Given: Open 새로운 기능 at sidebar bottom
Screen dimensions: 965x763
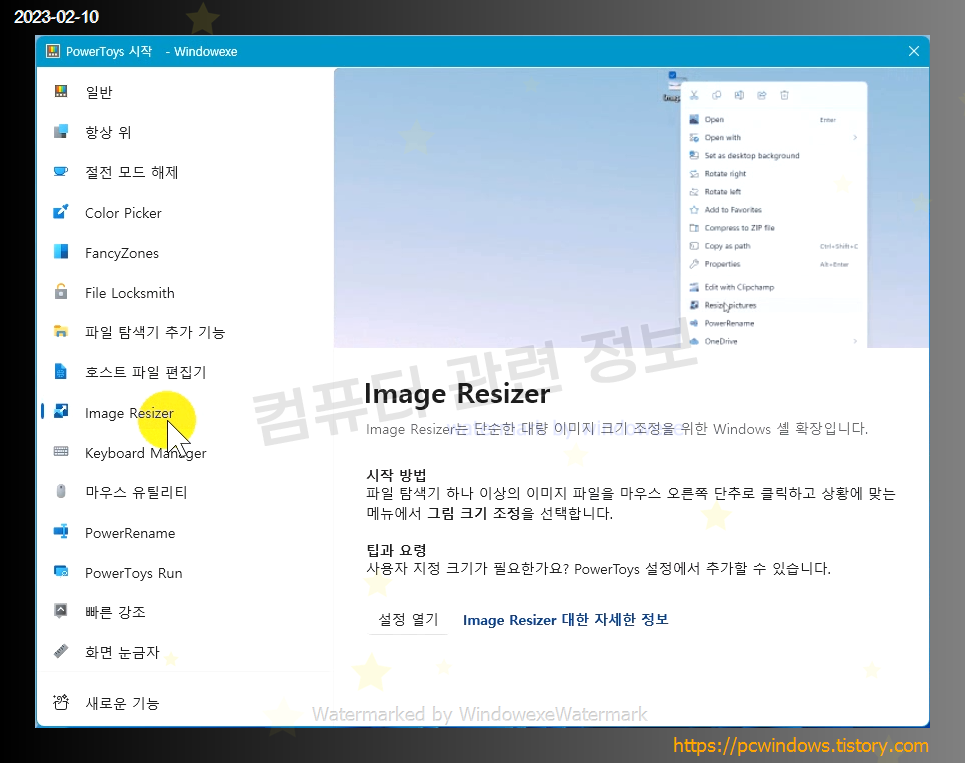Looking at the screenshot, I should click(122, 703).
